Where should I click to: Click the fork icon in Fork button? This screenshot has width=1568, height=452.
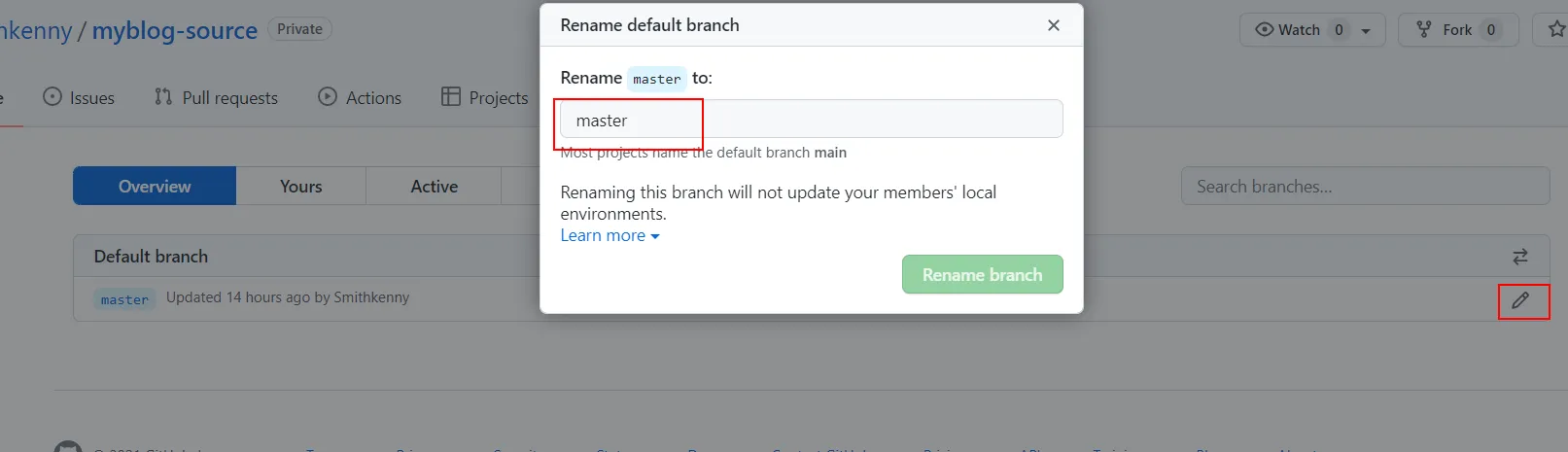(x=1424, y=29)
